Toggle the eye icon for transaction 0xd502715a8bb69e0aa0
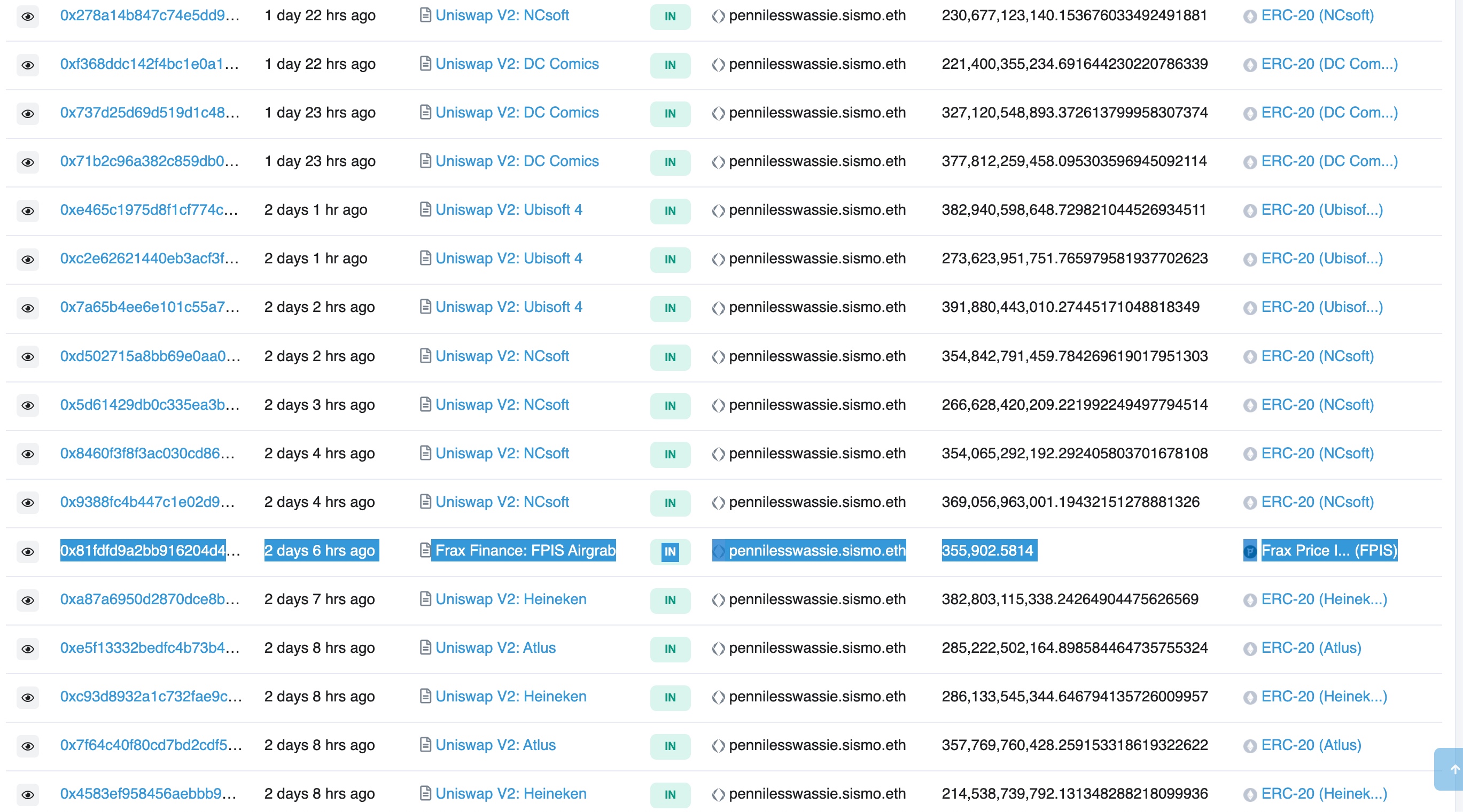The image size is (1463, 812). pyautogui.click(x=27, y=357)
